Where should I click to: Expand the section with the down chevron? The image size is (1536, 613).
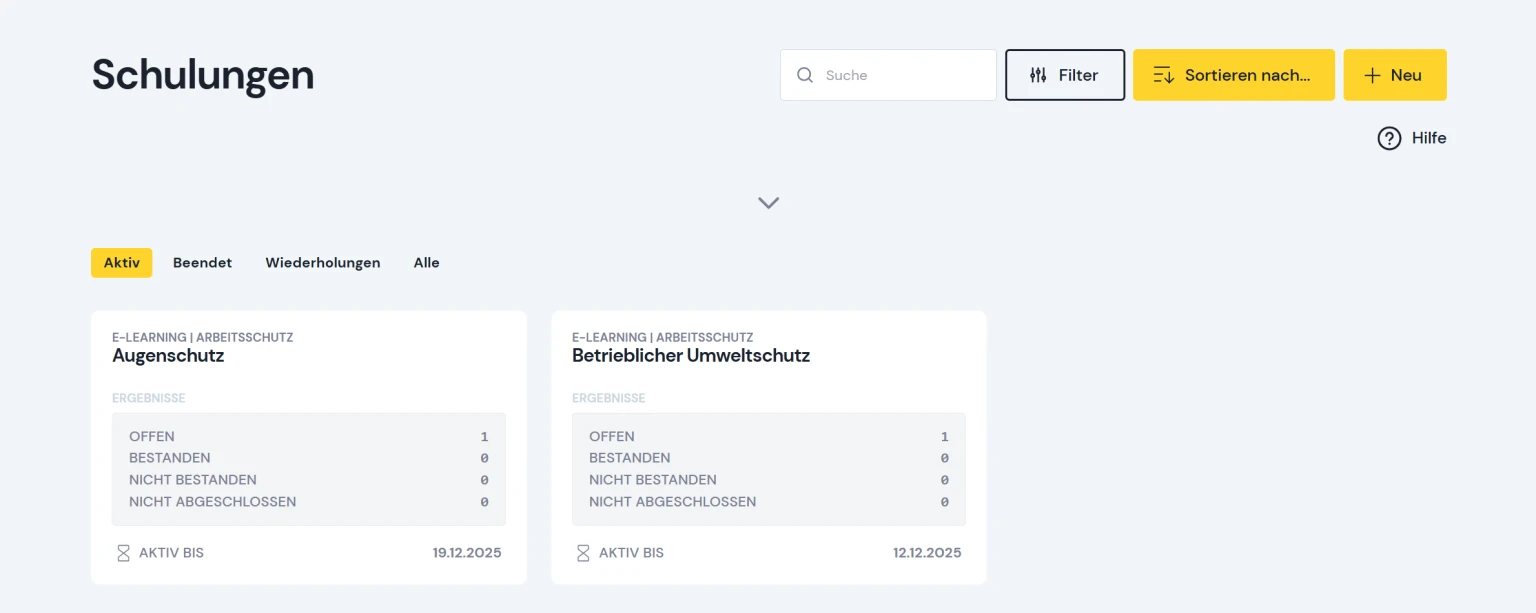[768, 202]
